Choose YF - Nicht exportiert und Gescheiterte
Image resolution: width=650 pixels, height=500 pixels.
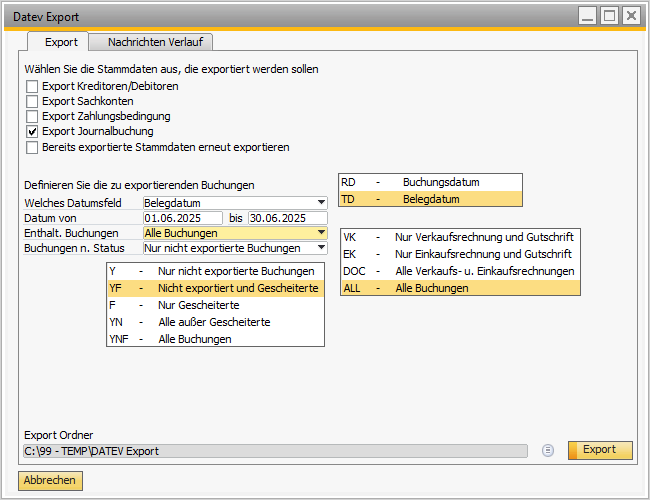tap(215, 288)
